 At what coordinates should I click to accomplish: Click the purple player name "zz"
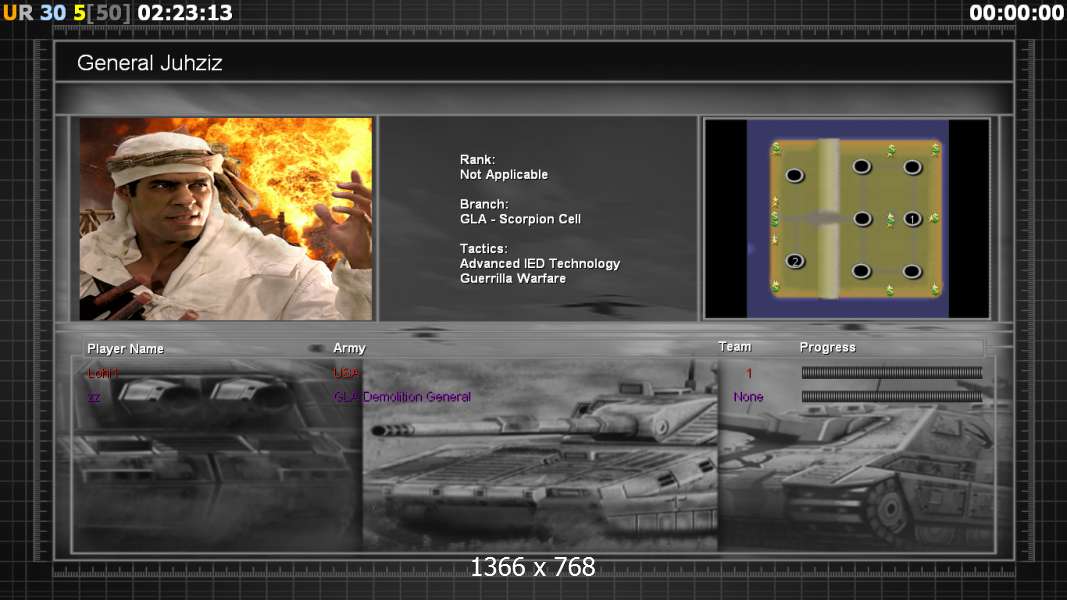click(94, 397)
